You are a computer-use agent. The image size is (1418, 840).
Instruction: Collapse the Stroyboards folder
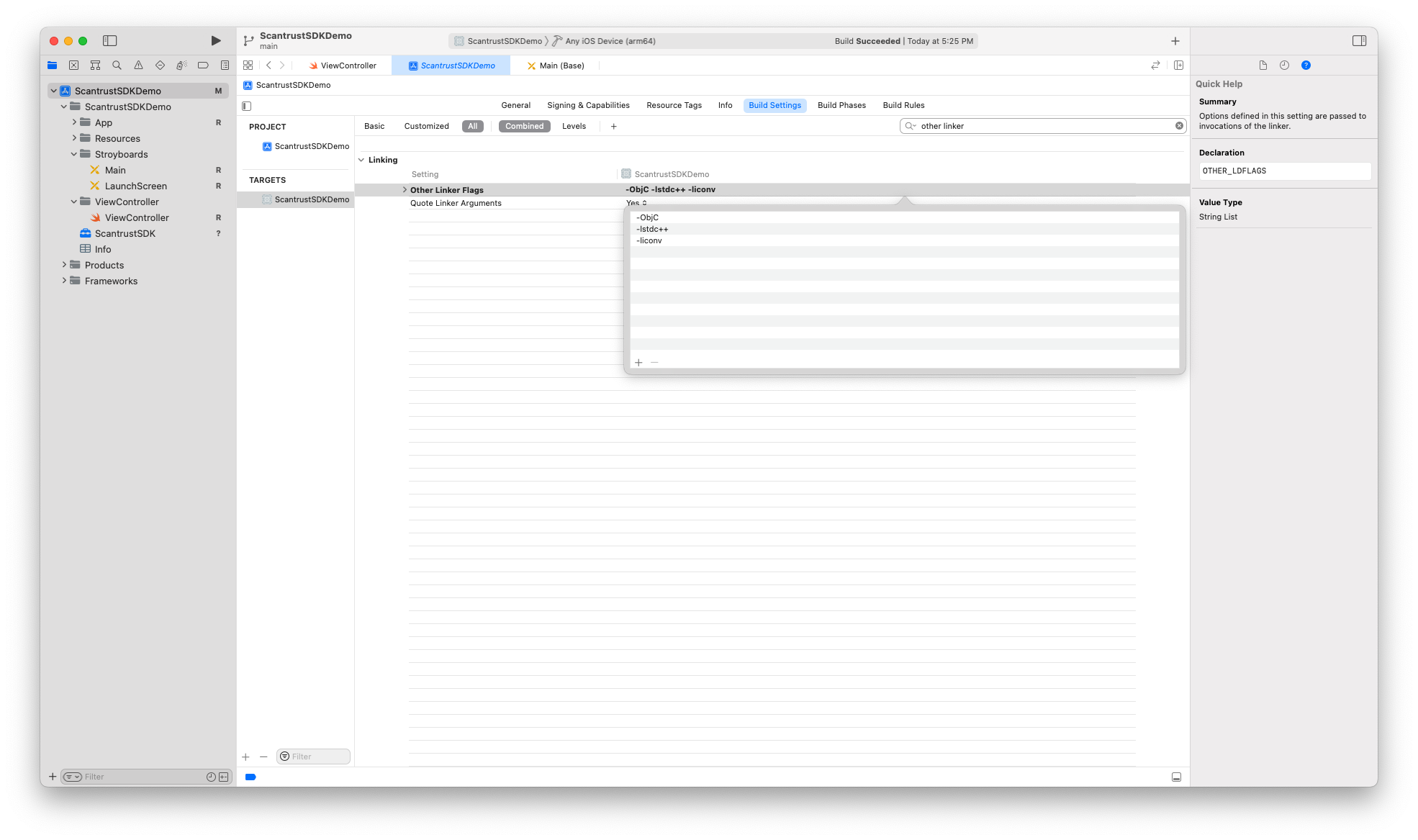pos(73,154)
